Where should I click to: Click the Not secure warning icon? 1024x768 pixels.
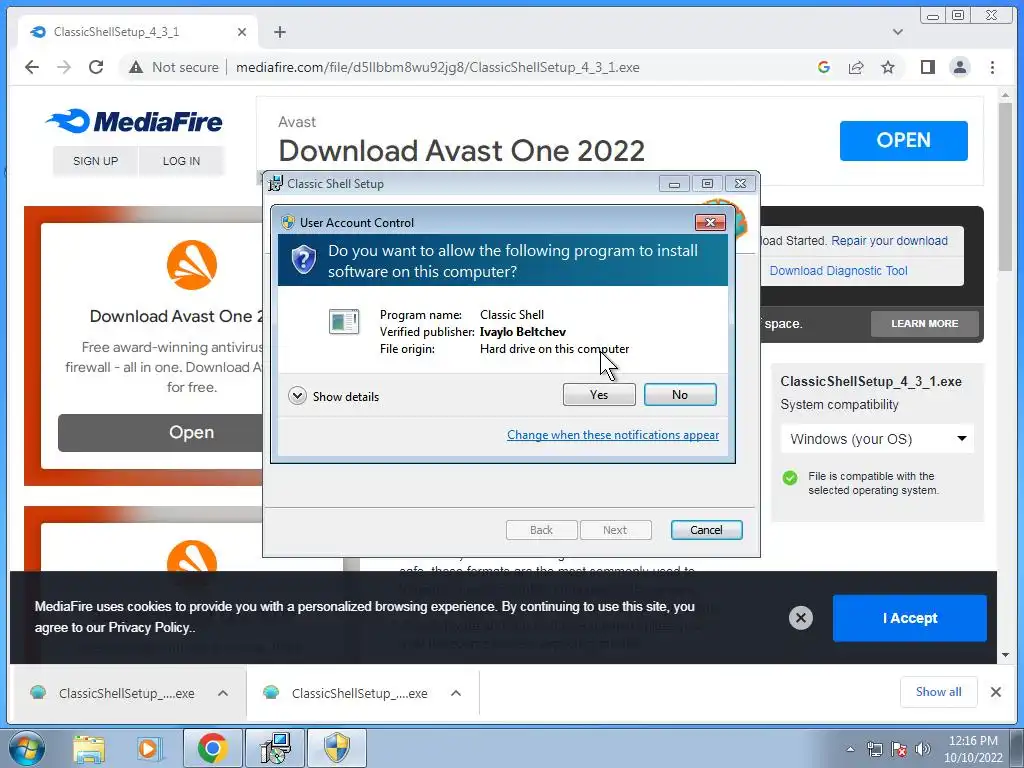pos(136,67)
